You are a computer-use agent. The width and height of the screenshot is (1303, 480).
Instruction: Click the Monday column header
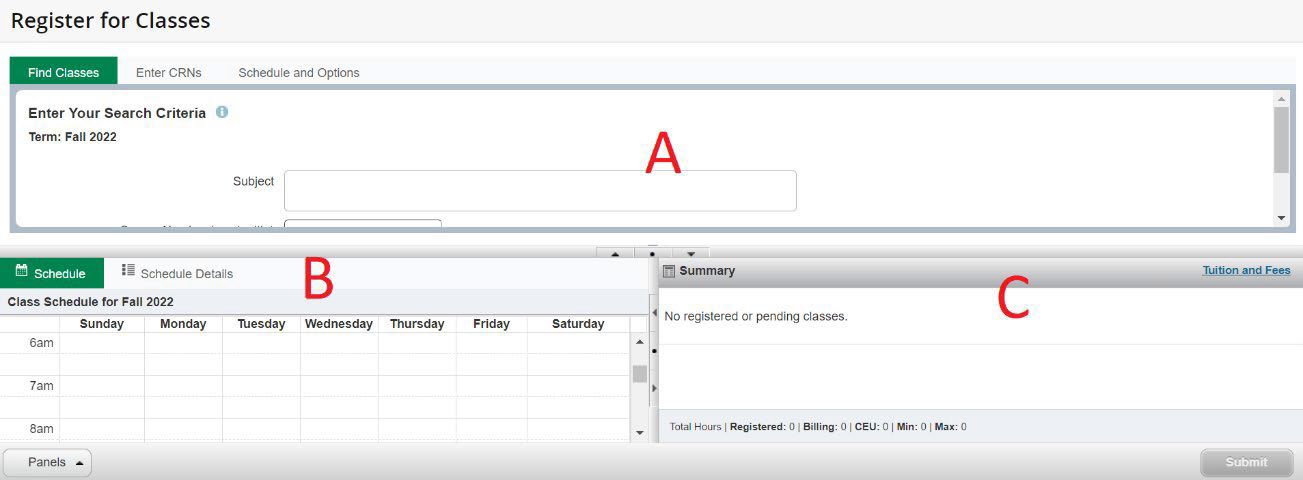[183, 323]
